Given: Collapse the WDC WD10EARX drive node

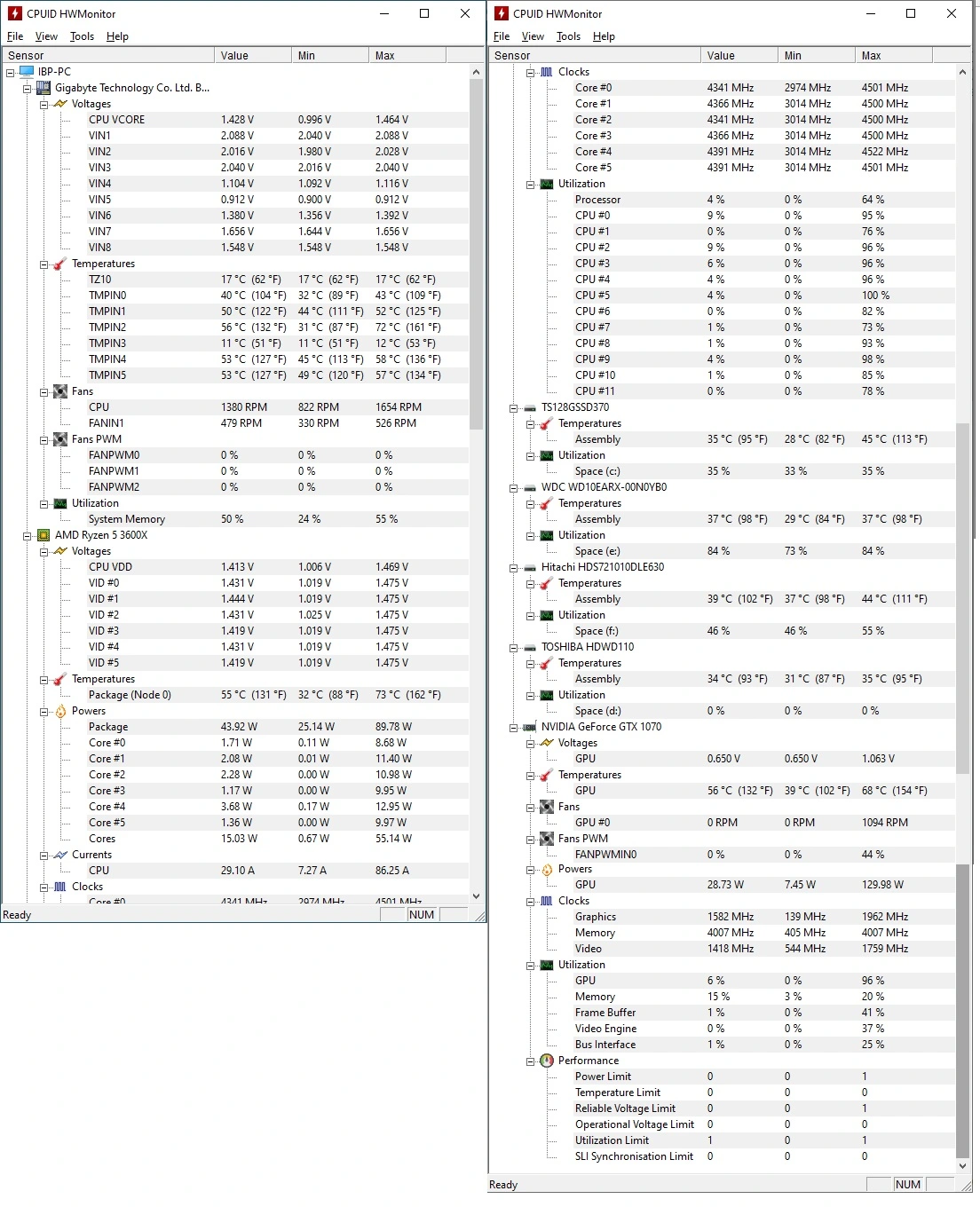Looking at the screenshot, I should pos(514,487).
